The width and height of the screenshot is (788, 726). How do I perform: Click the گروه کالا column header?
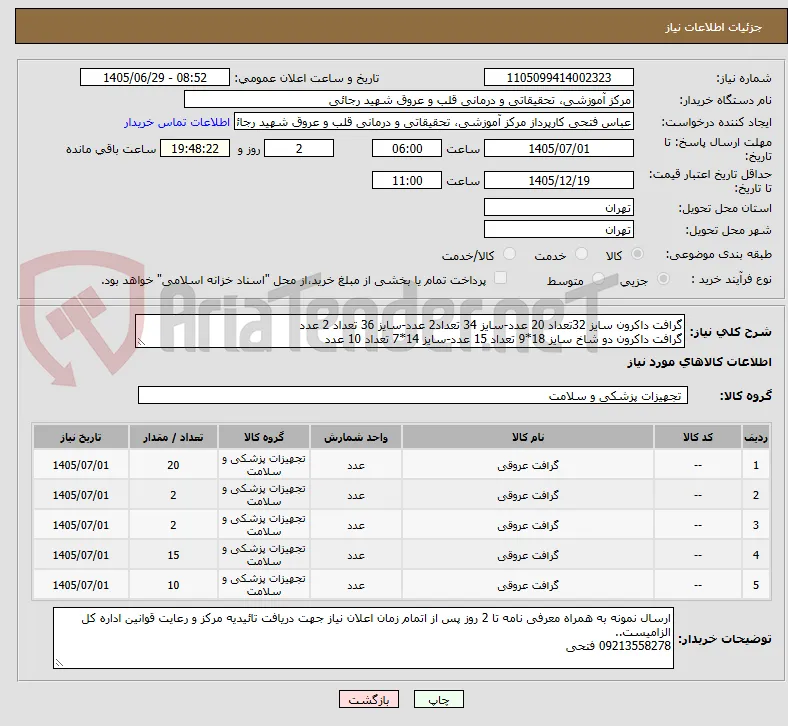click(x=264, y=437)
